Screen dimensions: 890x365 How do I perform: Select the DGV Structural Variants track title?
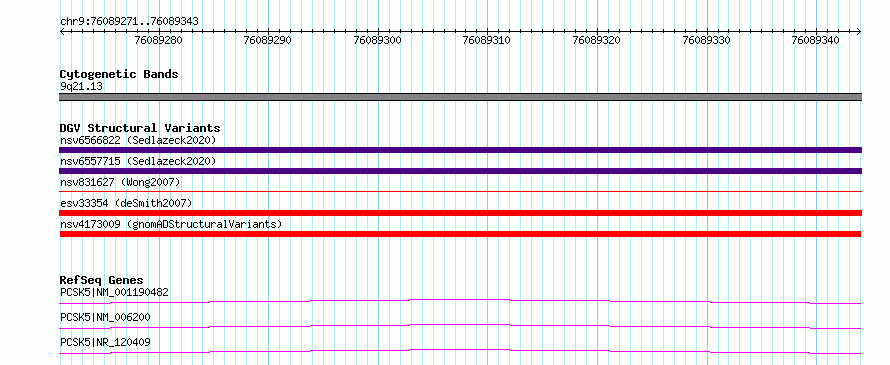140,128
